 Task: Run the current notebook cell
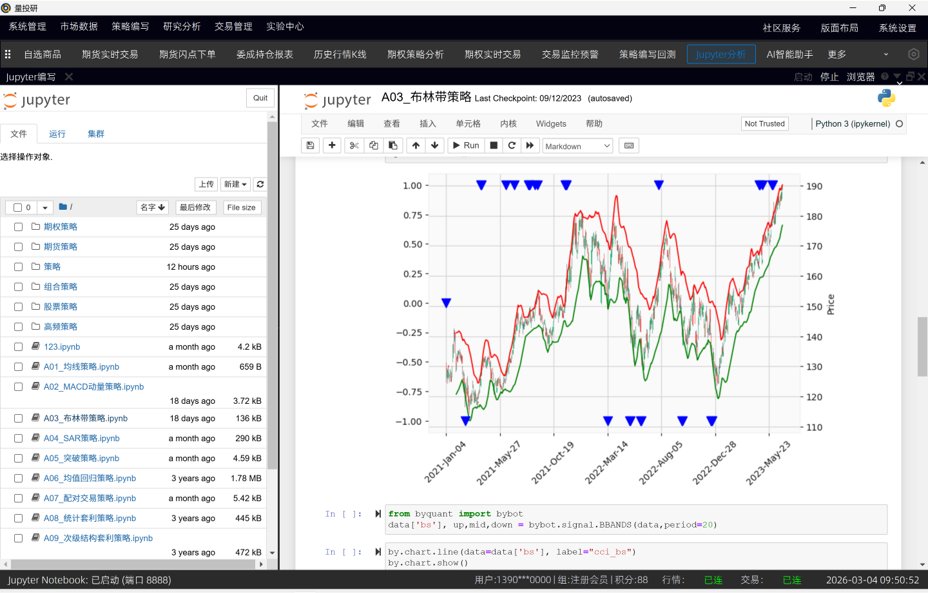tap(465, 146)
